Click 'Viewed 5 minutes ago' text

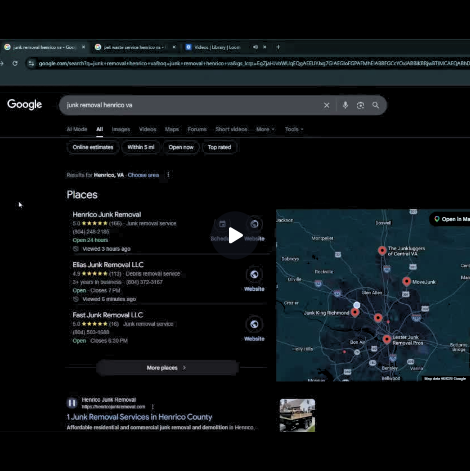point(109,299)
